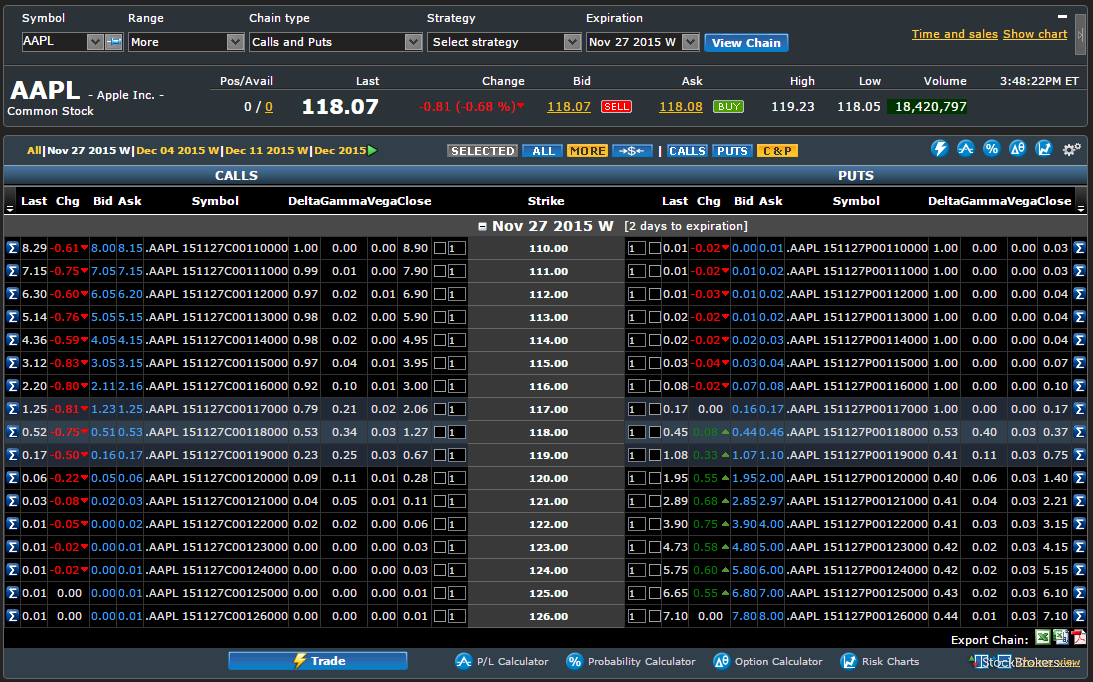
Task: Click the lightning bolt trade icon in the top-right toolbar
Action: [939, 149]
